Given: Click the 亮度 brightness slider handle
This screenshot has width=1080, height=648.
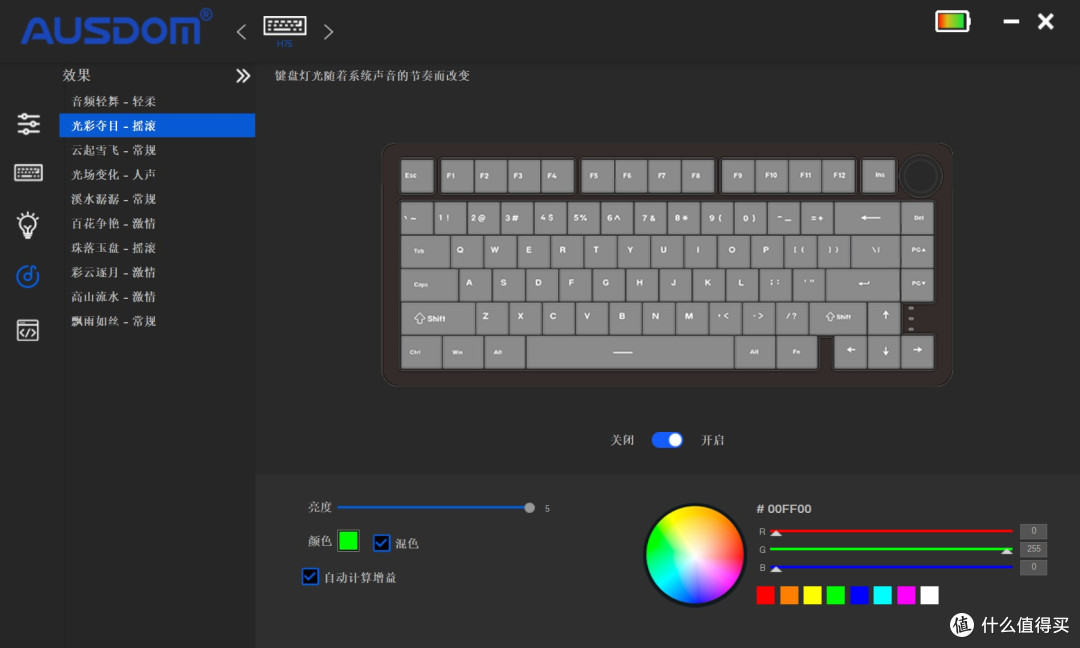Looking at the screenshot, I should [529, 508].
